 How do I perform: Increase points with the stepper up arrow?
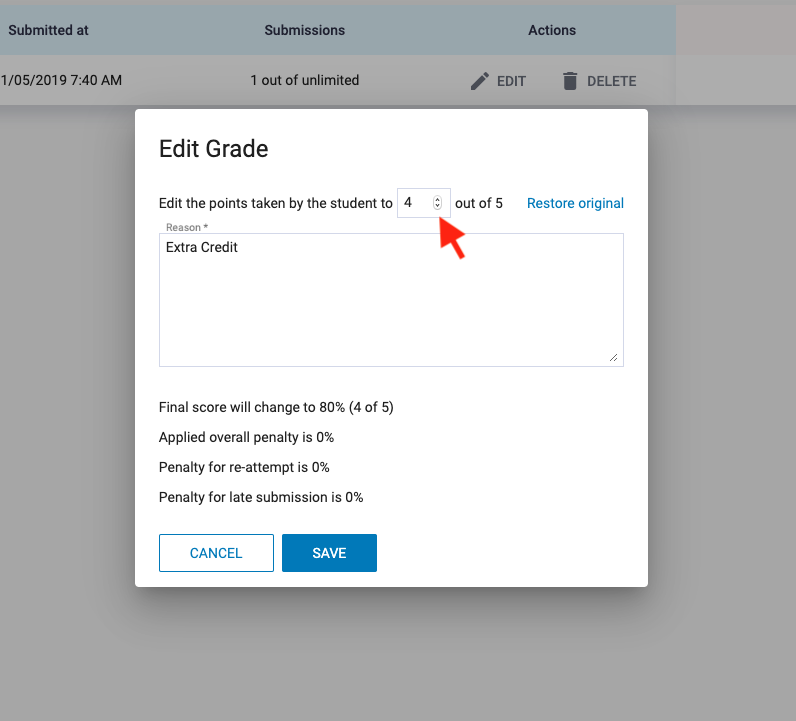pos(438,200)
